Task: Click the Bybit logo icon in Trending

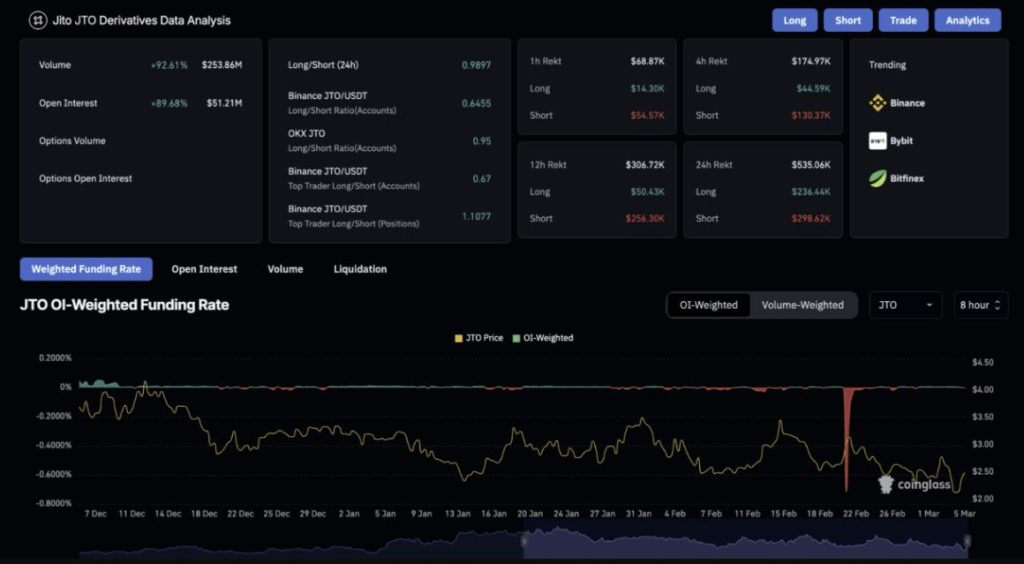Action: coord(877,140)
